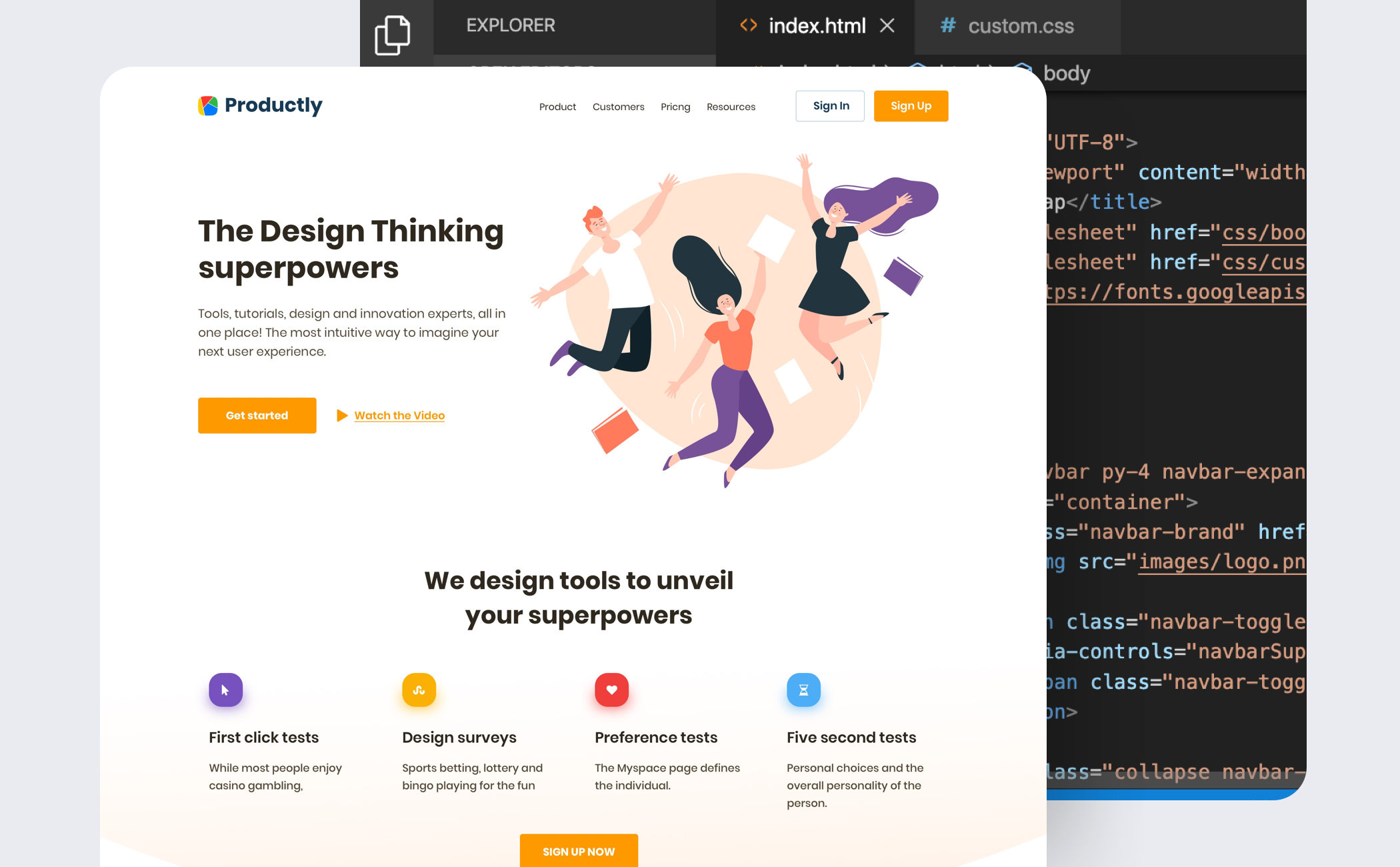Viewport: 1400px width, 867px height.
Task: Click the Five second tests timer icon
Action: click(x=803, y=689)
